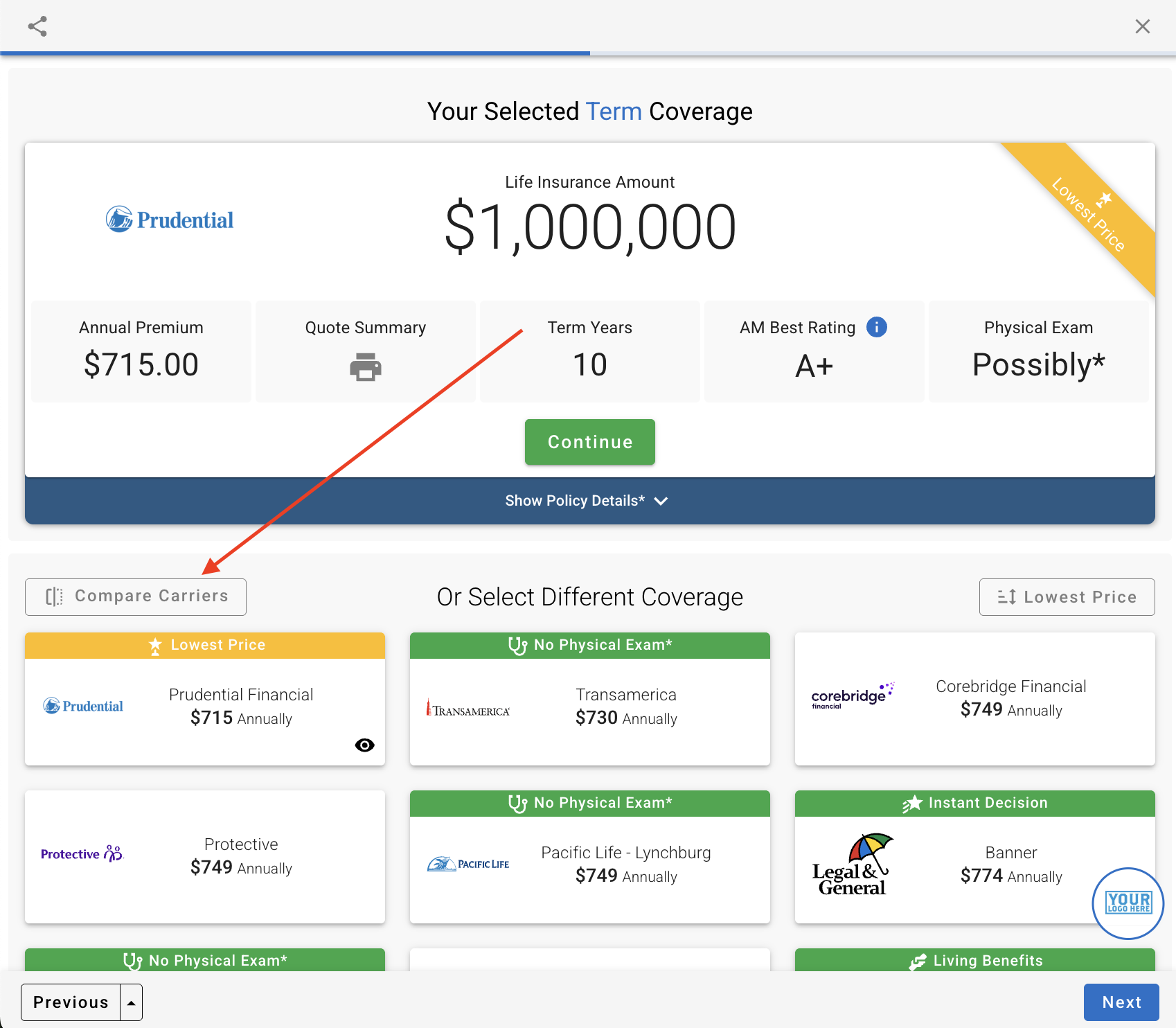Click the Previous button
The width and height of the screenshot is (1176, 1028).
click(71, 1002)
